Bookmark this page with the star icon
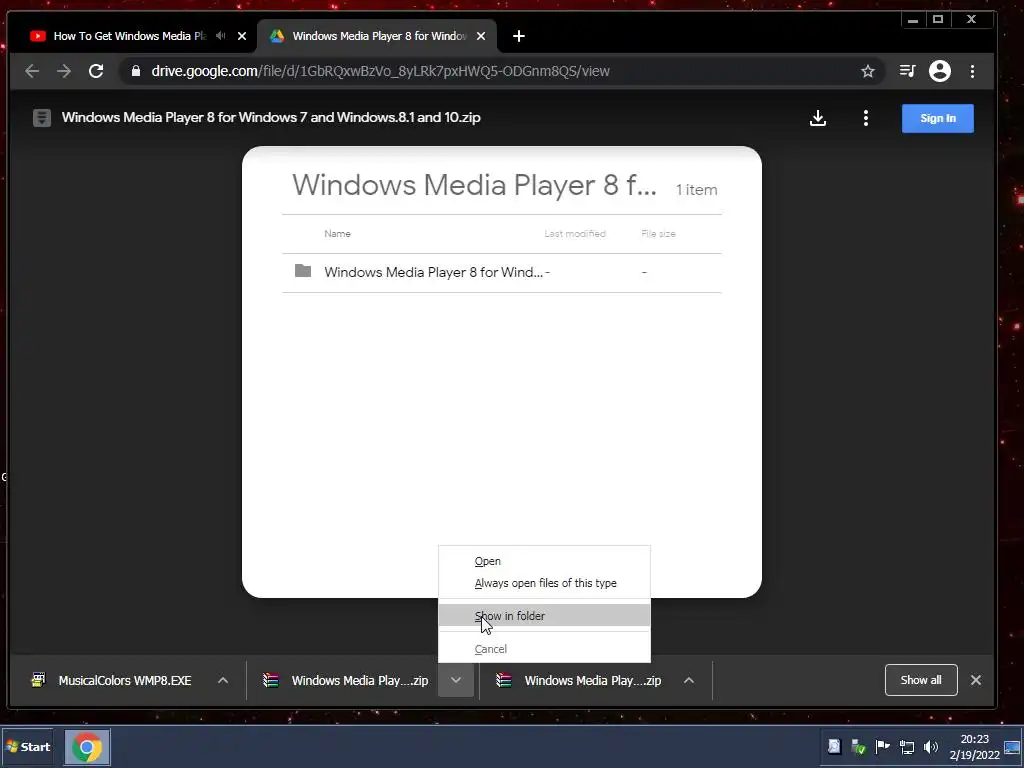Screen dimensions: 1024x768 867,71
